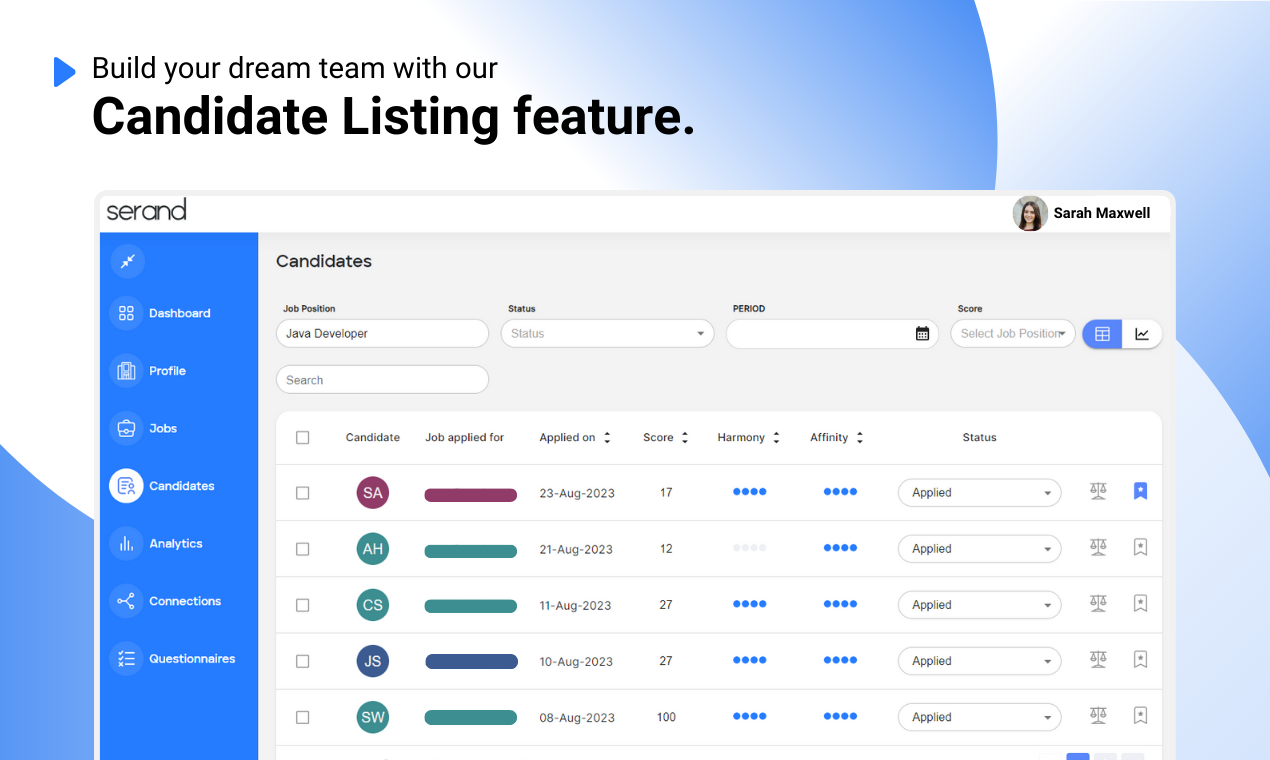The height and width of the screenshot is (760, 1270).
Task: Change status dropdown for 11-Aug-2023 row
Action: click(x=980, y=605)
